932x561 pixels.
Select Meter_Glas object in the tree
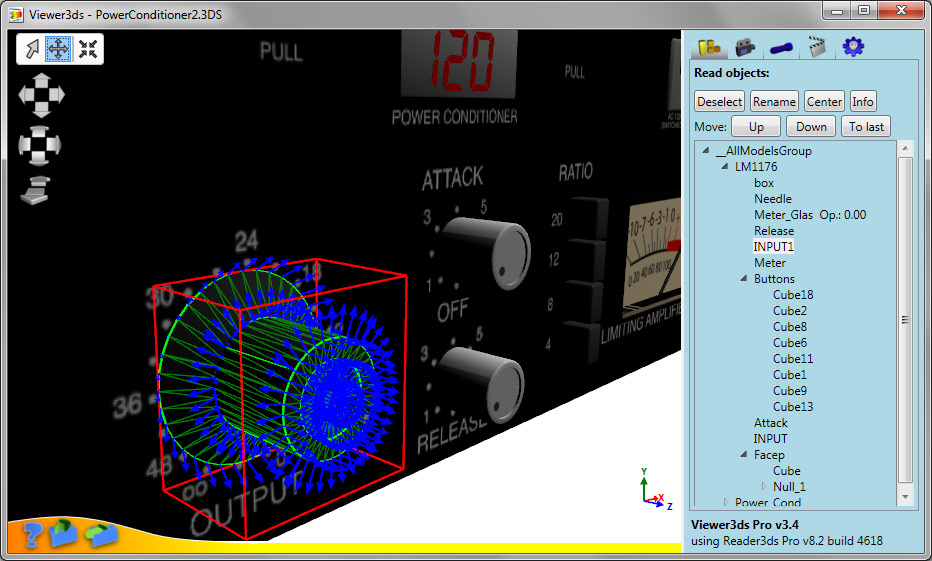pyautogui.click(x=783, y=215)
